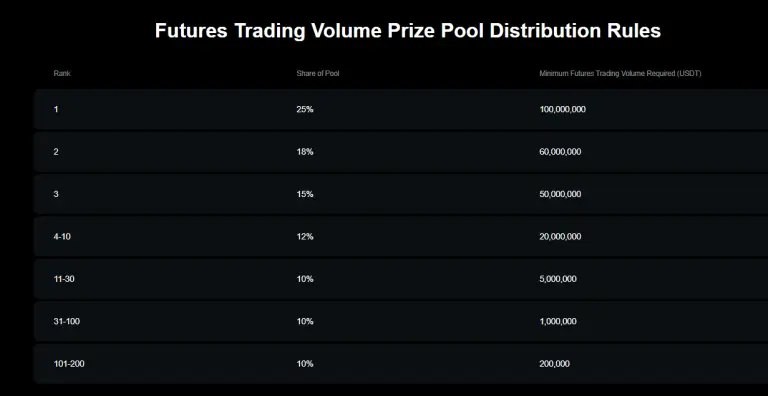768x396 pixels.
Task: Click the 18% share cell
Action: click(305, 152)
